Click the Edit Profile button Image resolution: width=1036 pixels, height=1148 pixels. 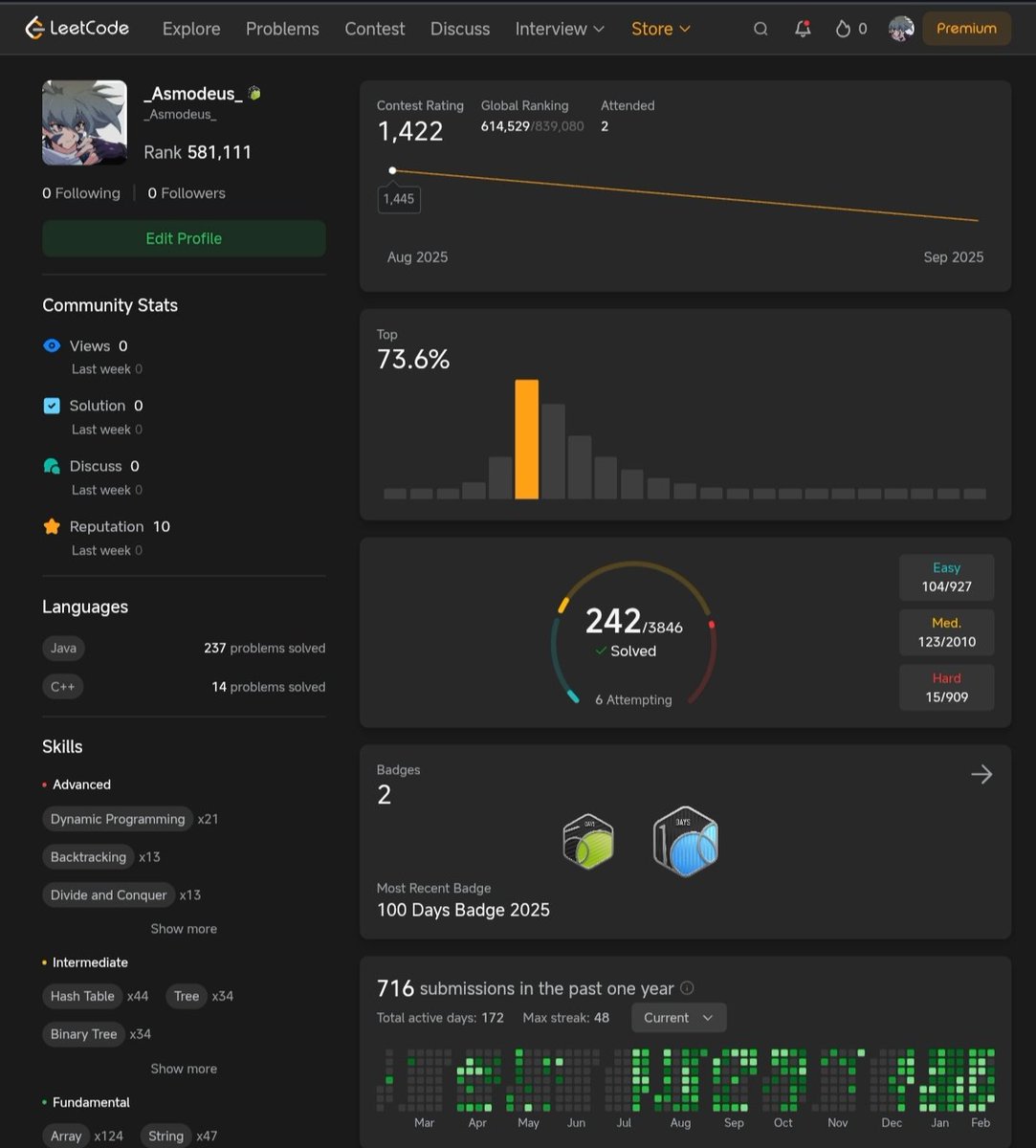coord(184,238)
